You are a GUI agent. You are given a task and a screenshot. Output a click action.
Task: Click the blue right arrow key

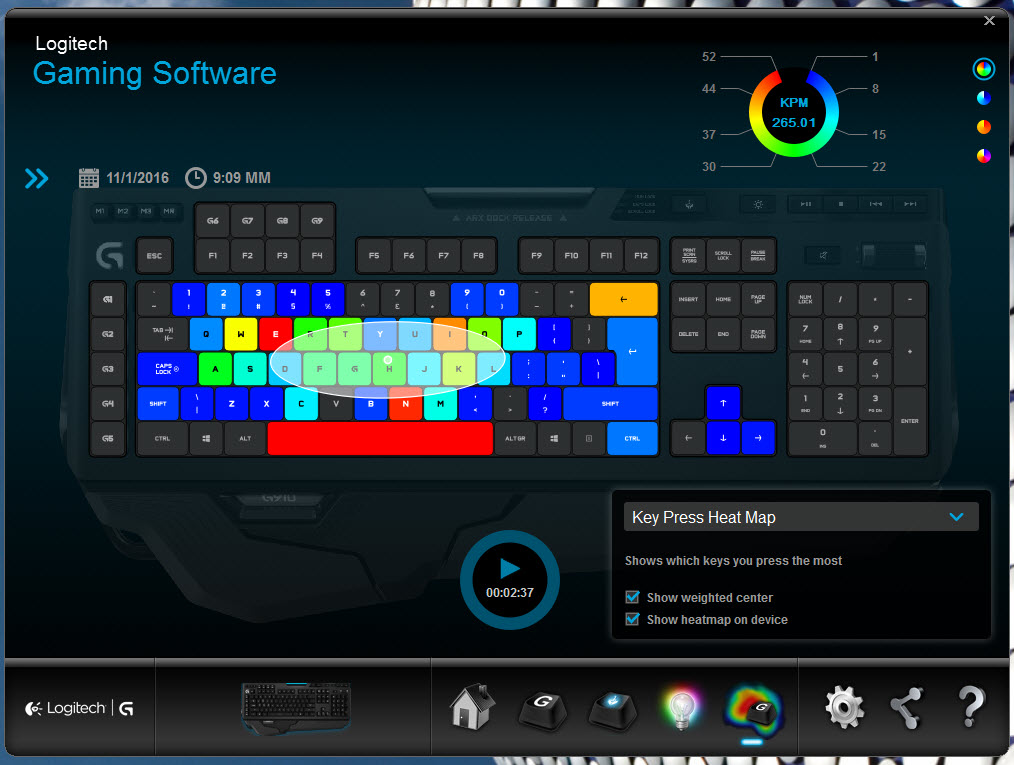click(758, 438)
